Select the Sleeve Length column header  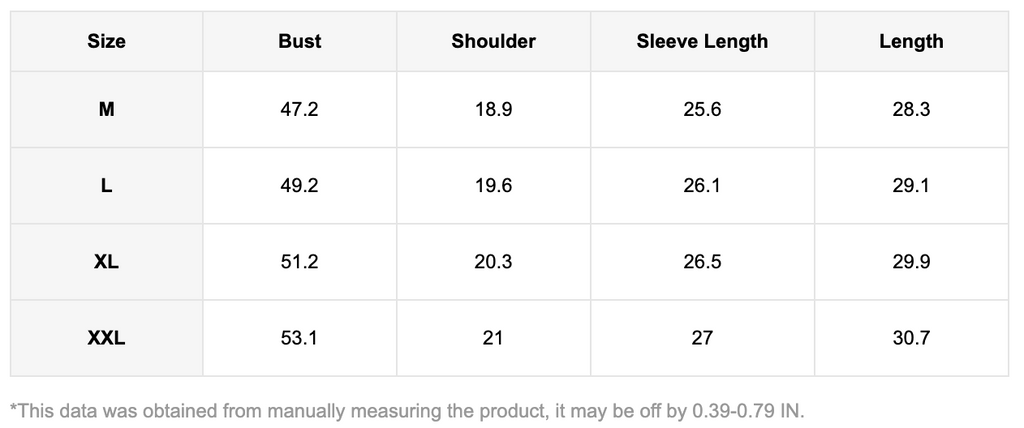tap(702, 41)
